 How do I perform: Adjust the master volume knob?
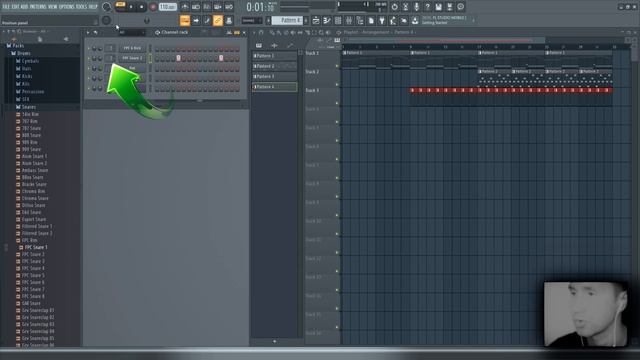[x=106, y=7]
